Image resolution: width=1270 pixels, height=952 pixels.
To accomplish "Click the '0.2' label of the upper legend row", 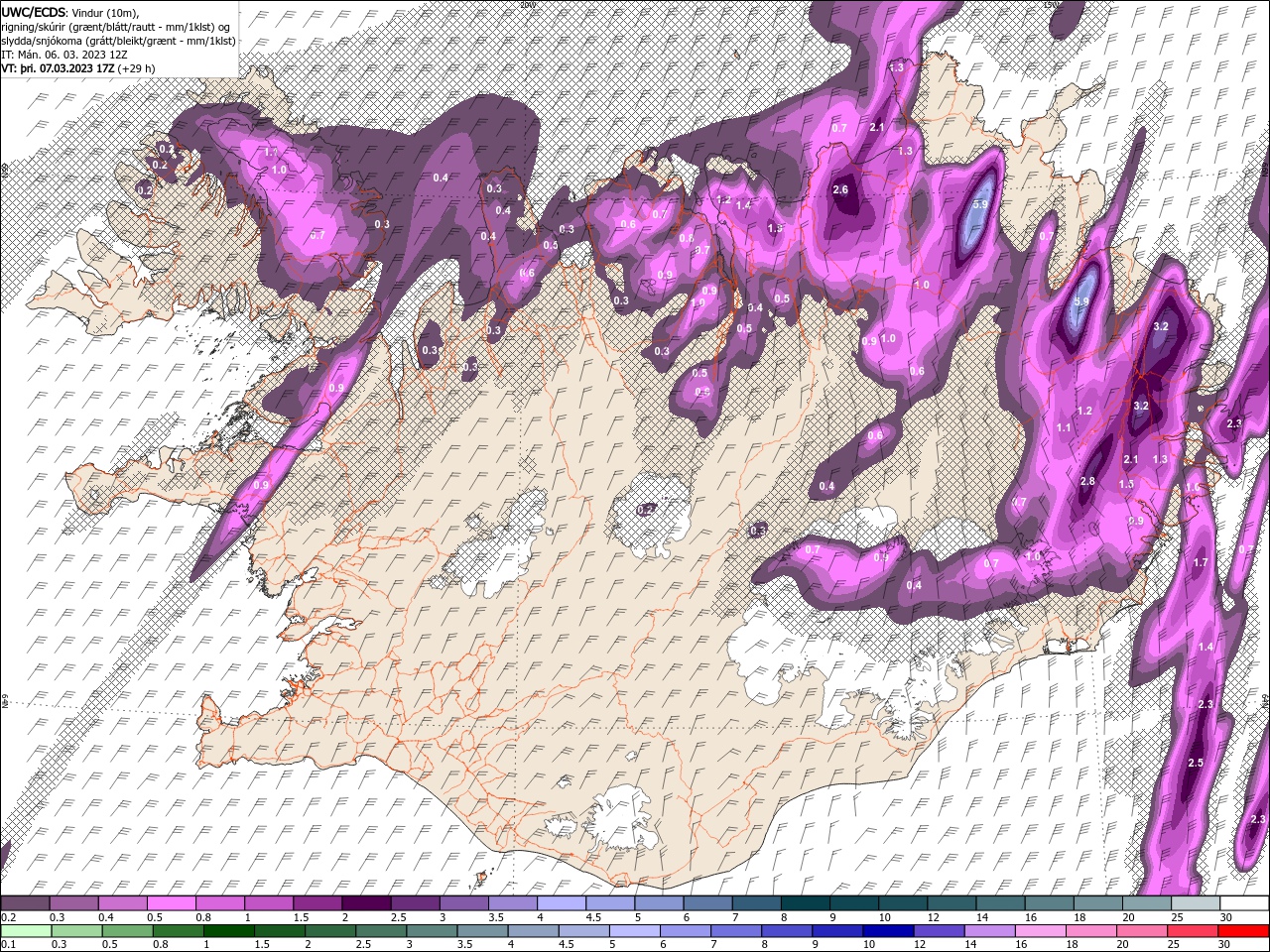I will click(9, 918).
